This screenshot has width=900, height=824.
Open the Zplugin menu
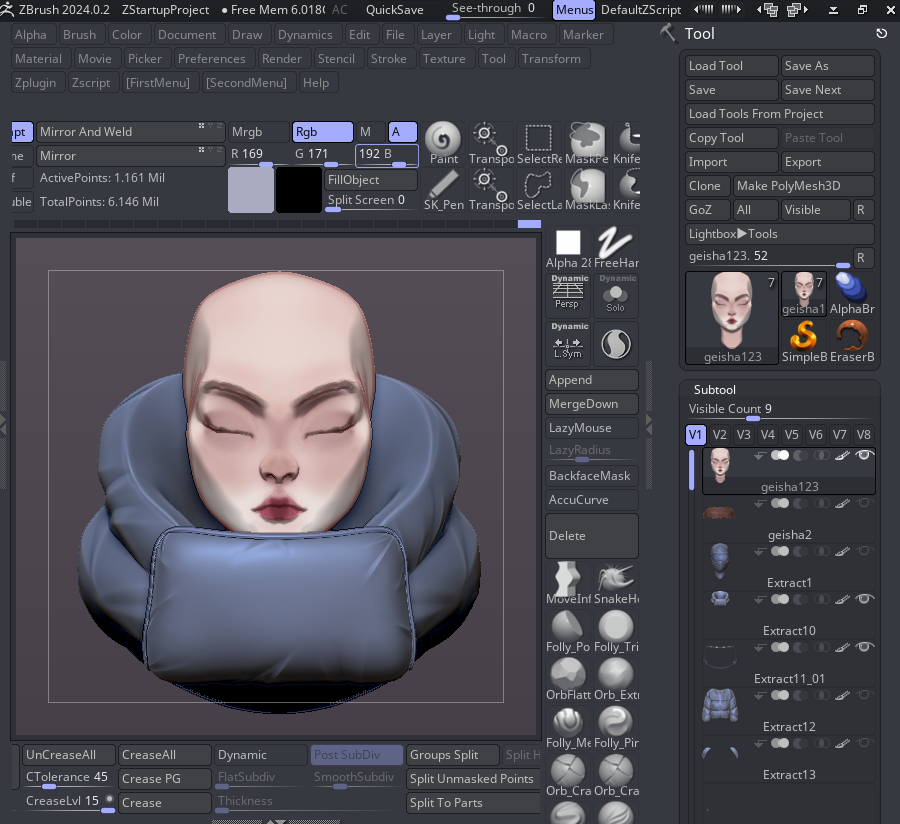[x=37, y=83]
